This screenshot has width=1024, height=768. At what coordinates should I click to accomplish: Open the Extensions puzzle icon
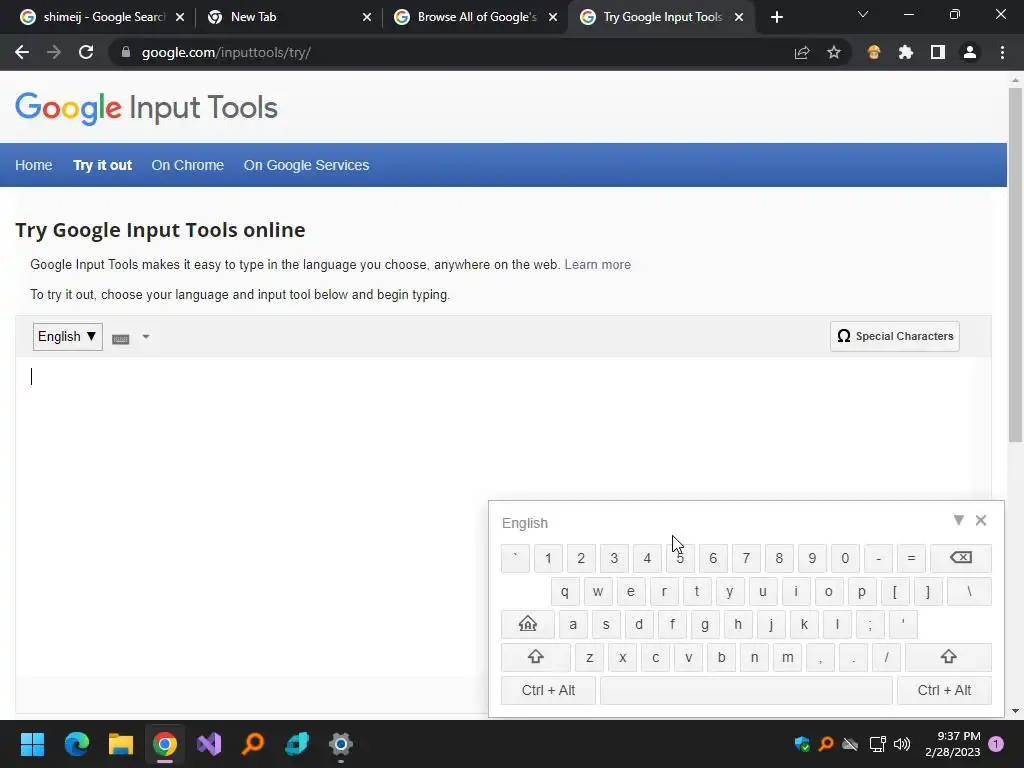pos(906,52)
